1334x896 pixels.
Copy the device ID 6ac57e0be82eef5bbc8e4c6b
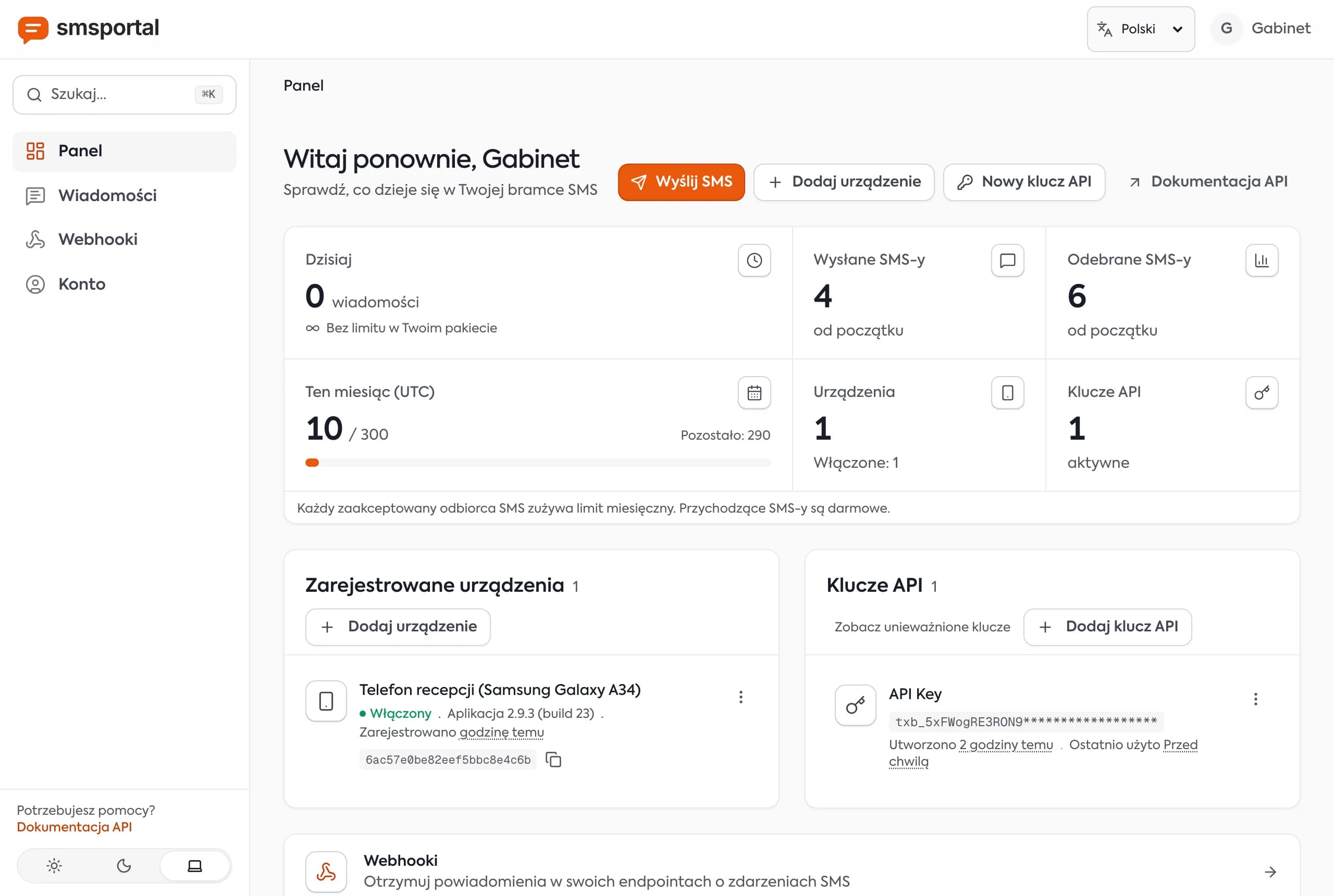click(553, 760)
